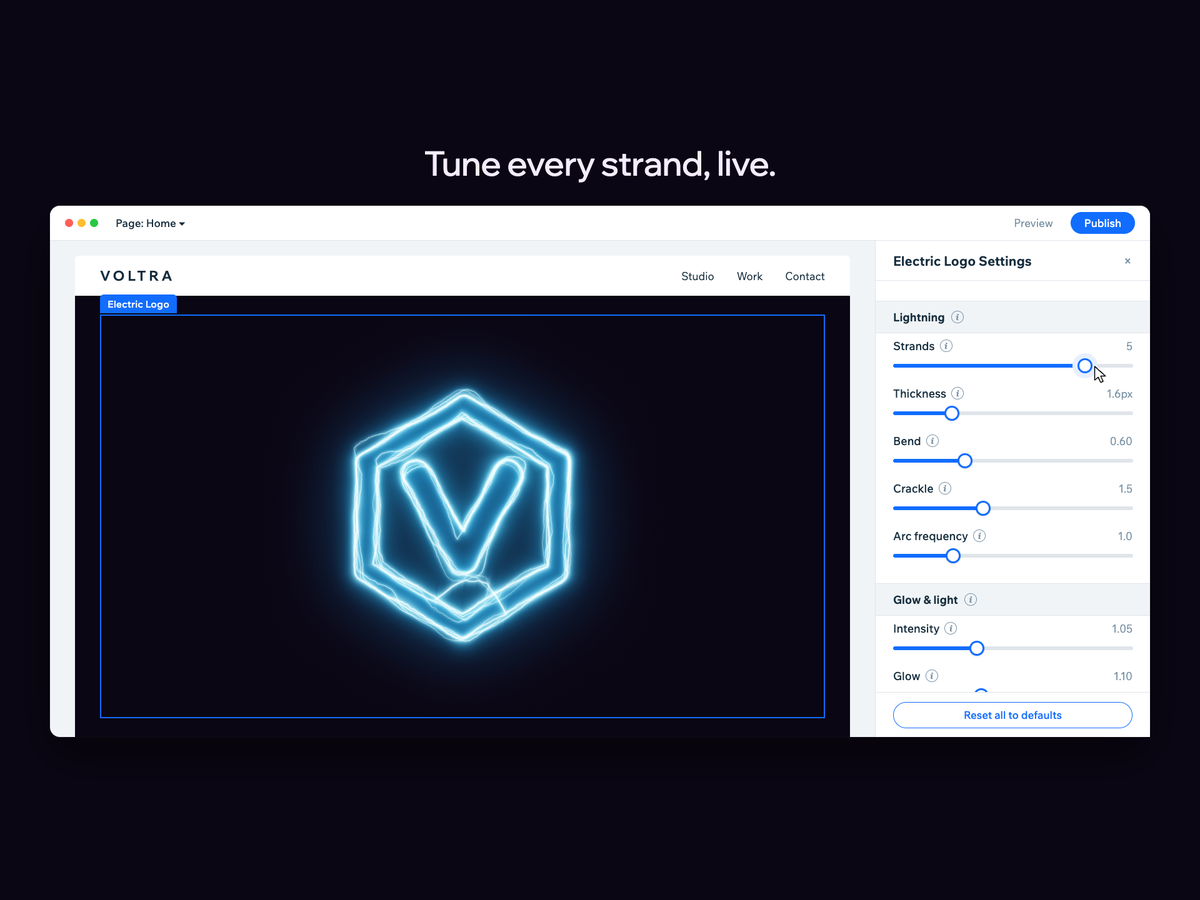The width and height of the screenshot is (1200, 900).
Task: Click the VOLTRA site logo text
Action: (137, 276)
